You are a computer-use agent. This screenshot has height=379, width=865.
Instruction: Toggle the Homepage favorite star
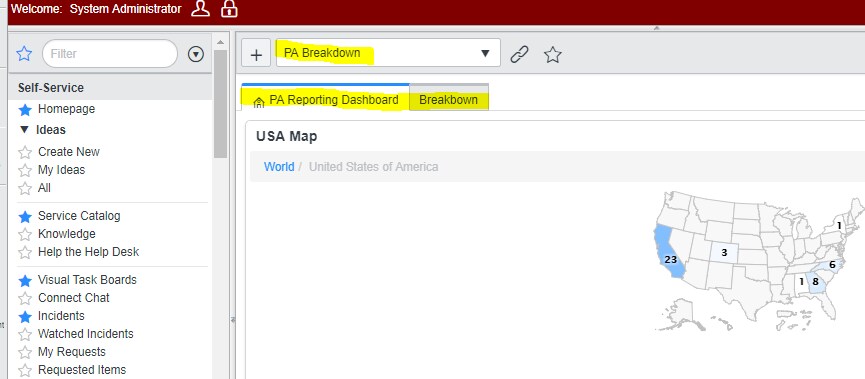coord(25,110)
